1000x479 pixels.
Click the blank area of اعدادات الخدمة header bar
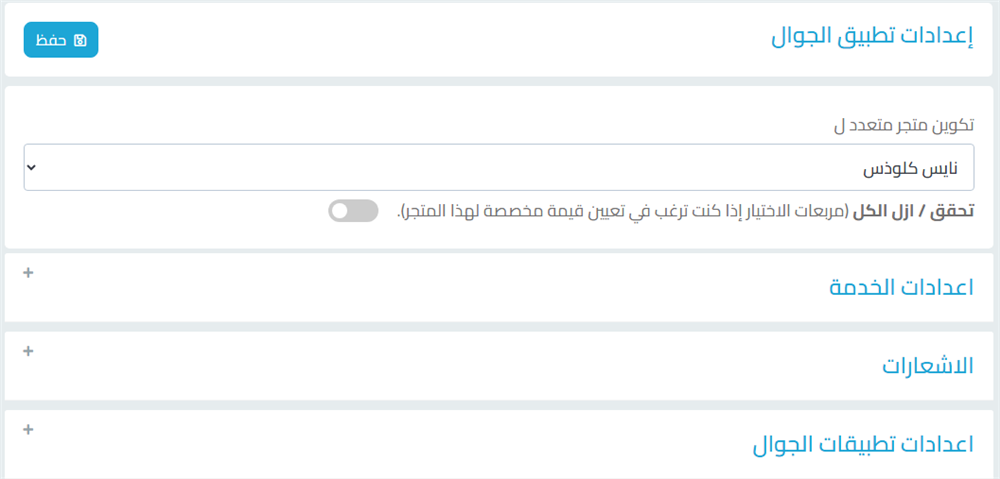pyautogui.click(x=450, y=287)
